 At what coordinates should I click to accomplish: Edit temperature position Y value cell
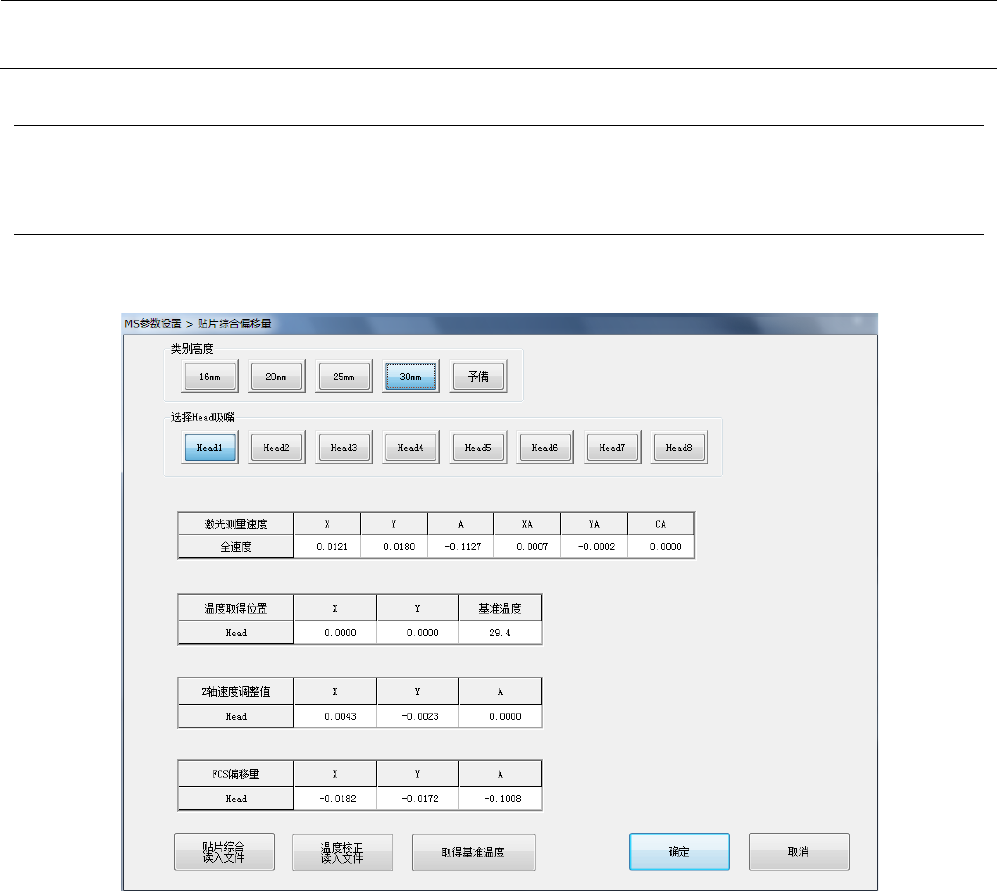(x=417, y=632)
